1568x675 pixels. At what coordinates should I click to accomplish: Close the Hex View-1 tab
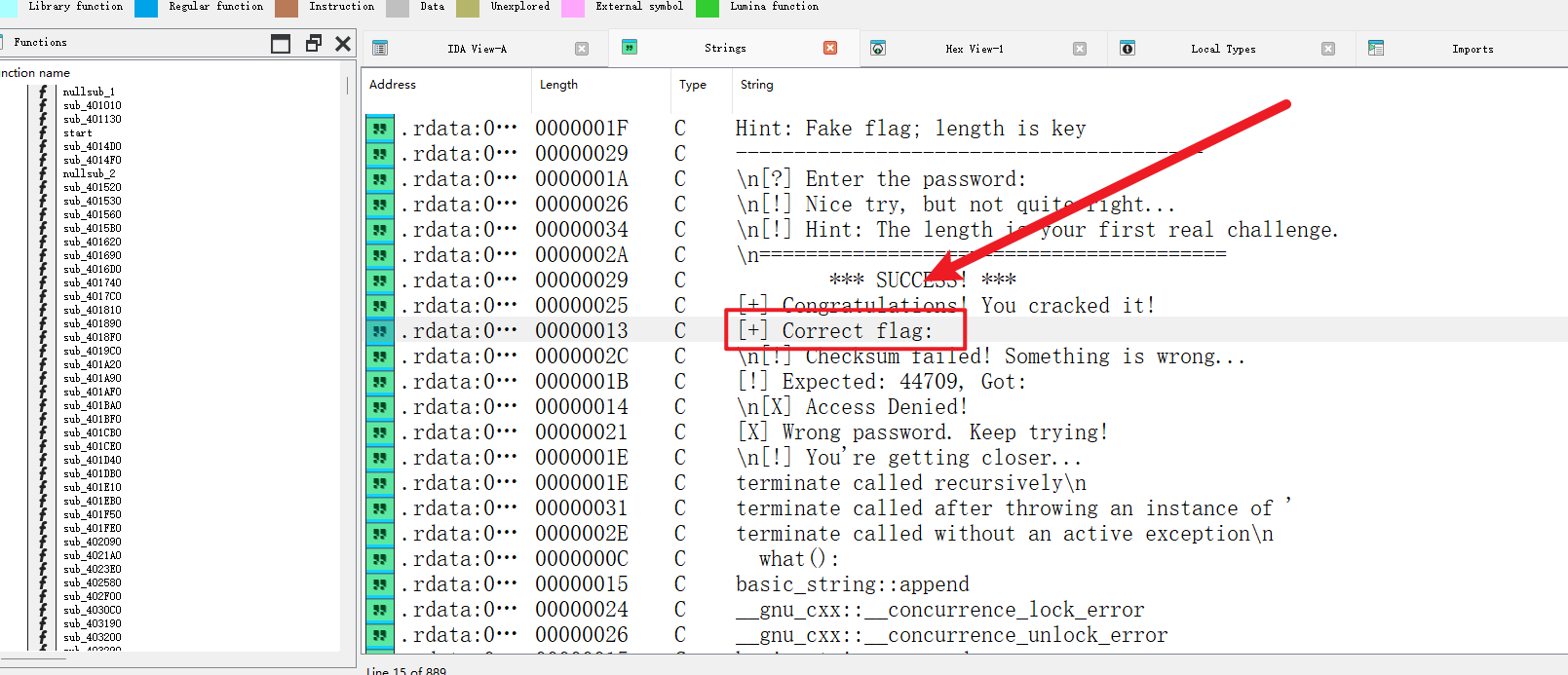pos(1080,49)
